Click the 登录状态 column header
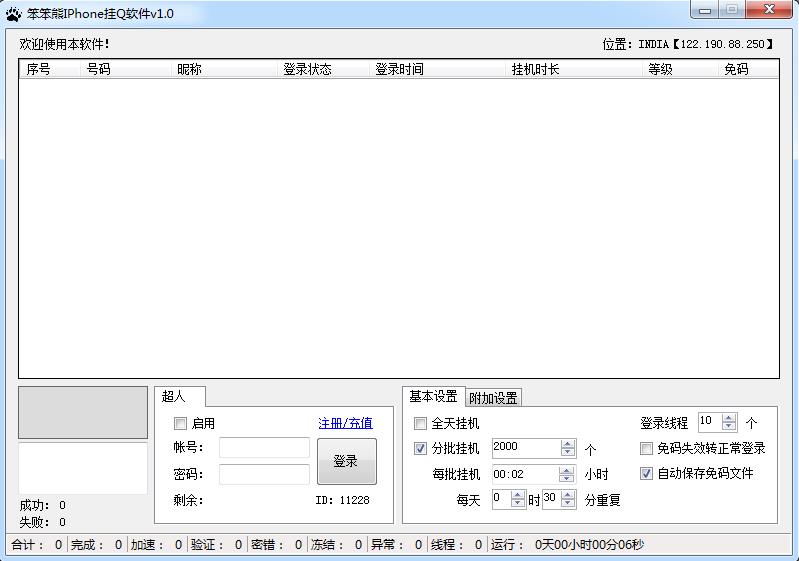799x561 pixels. (323, 69)
